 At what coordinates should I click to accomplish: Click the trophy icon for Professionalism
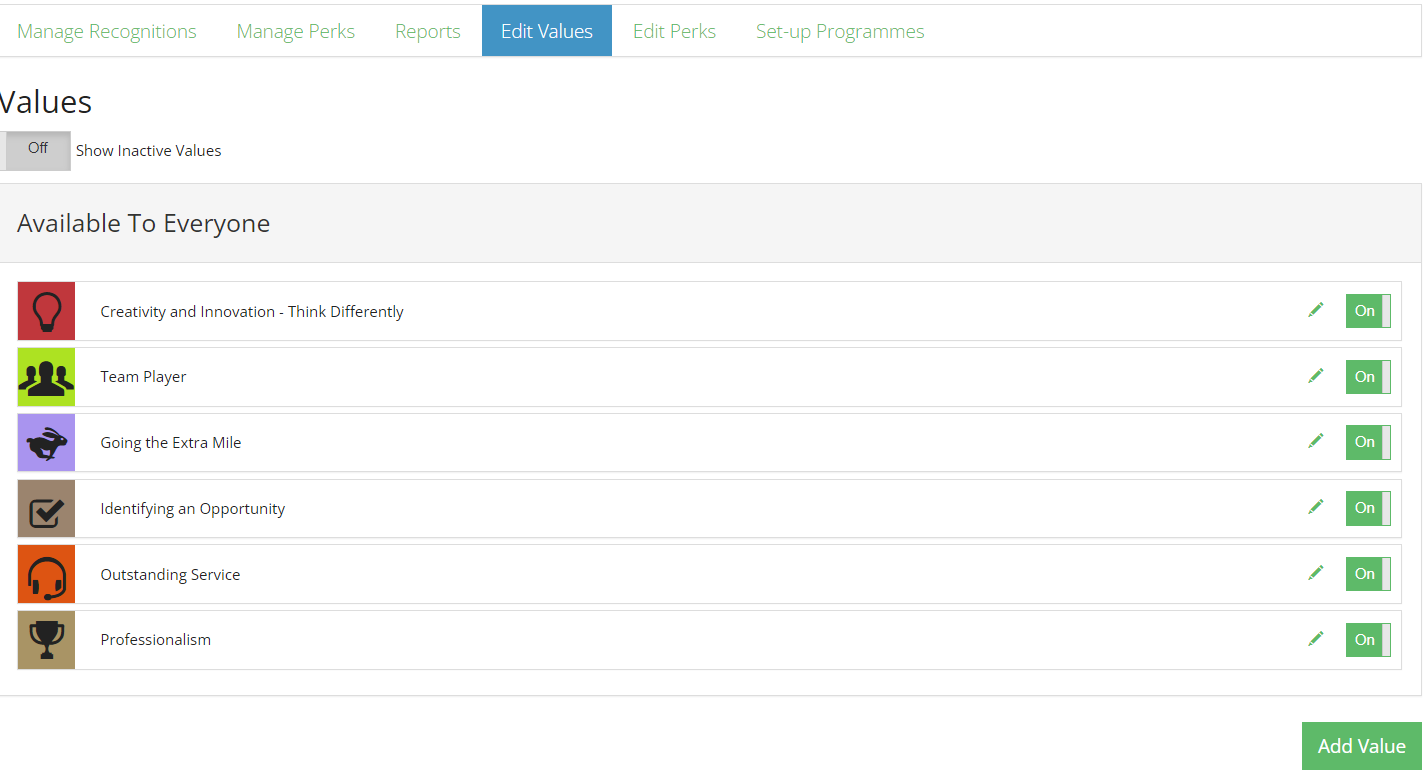[x=46, y=640]
